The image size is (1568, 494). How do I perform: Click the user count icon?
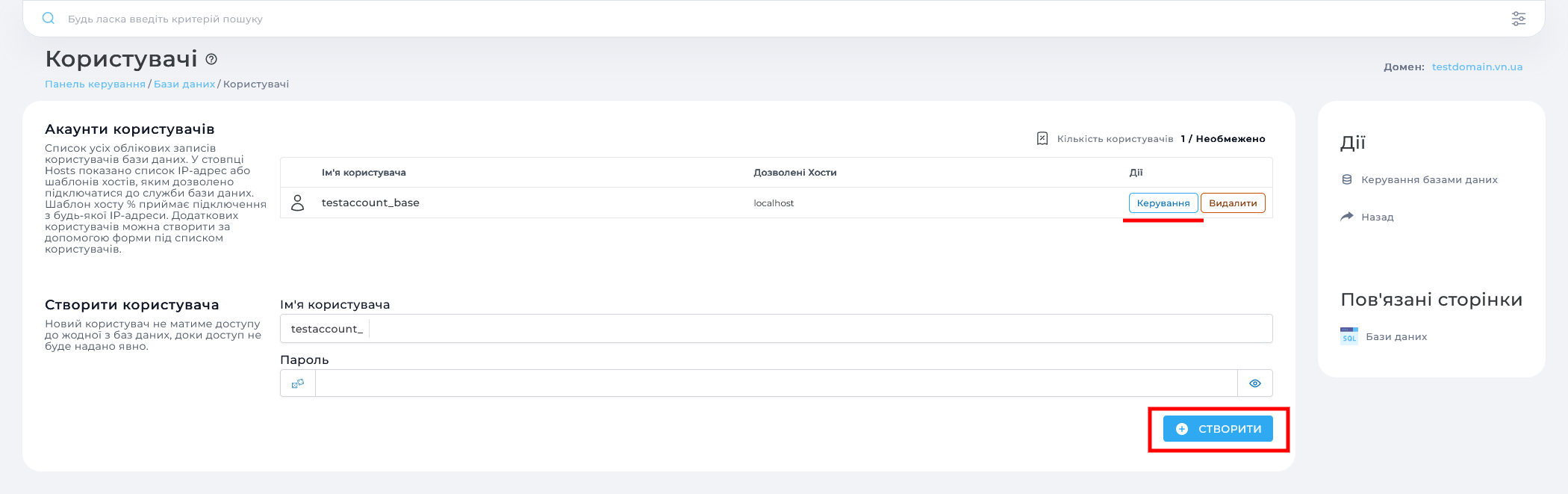pos(1042,138)
